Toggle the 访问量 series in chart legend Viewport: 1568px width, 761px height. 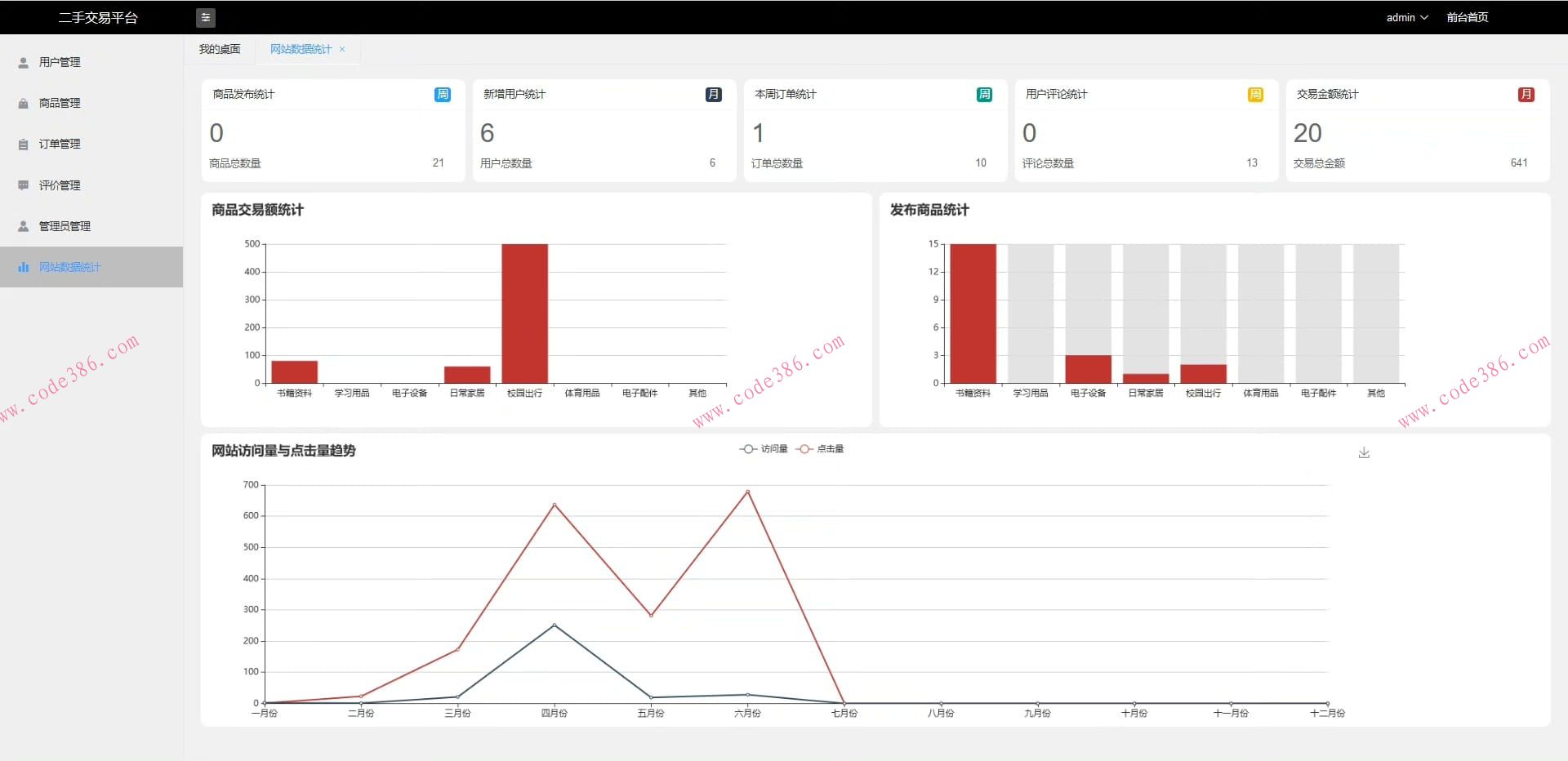point(764,449)
